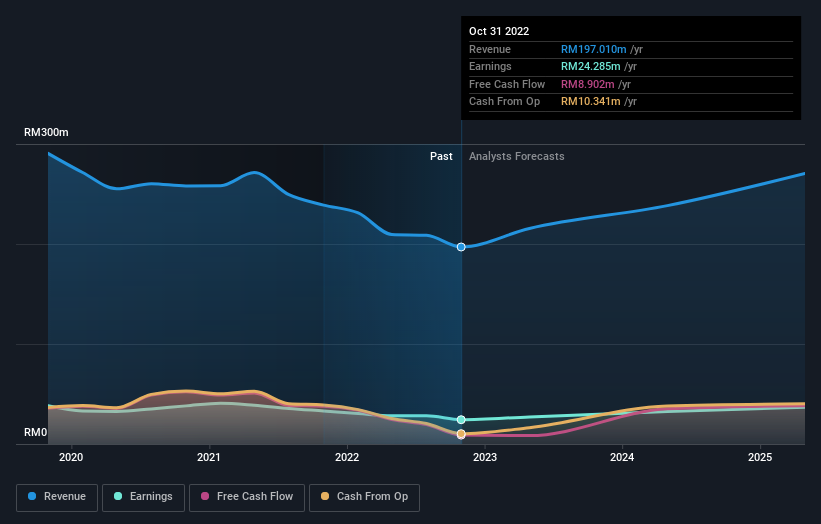Click the Earnings label in the tooltip
This screenshot has height=524, width=821.
click(x=490, y=66)
